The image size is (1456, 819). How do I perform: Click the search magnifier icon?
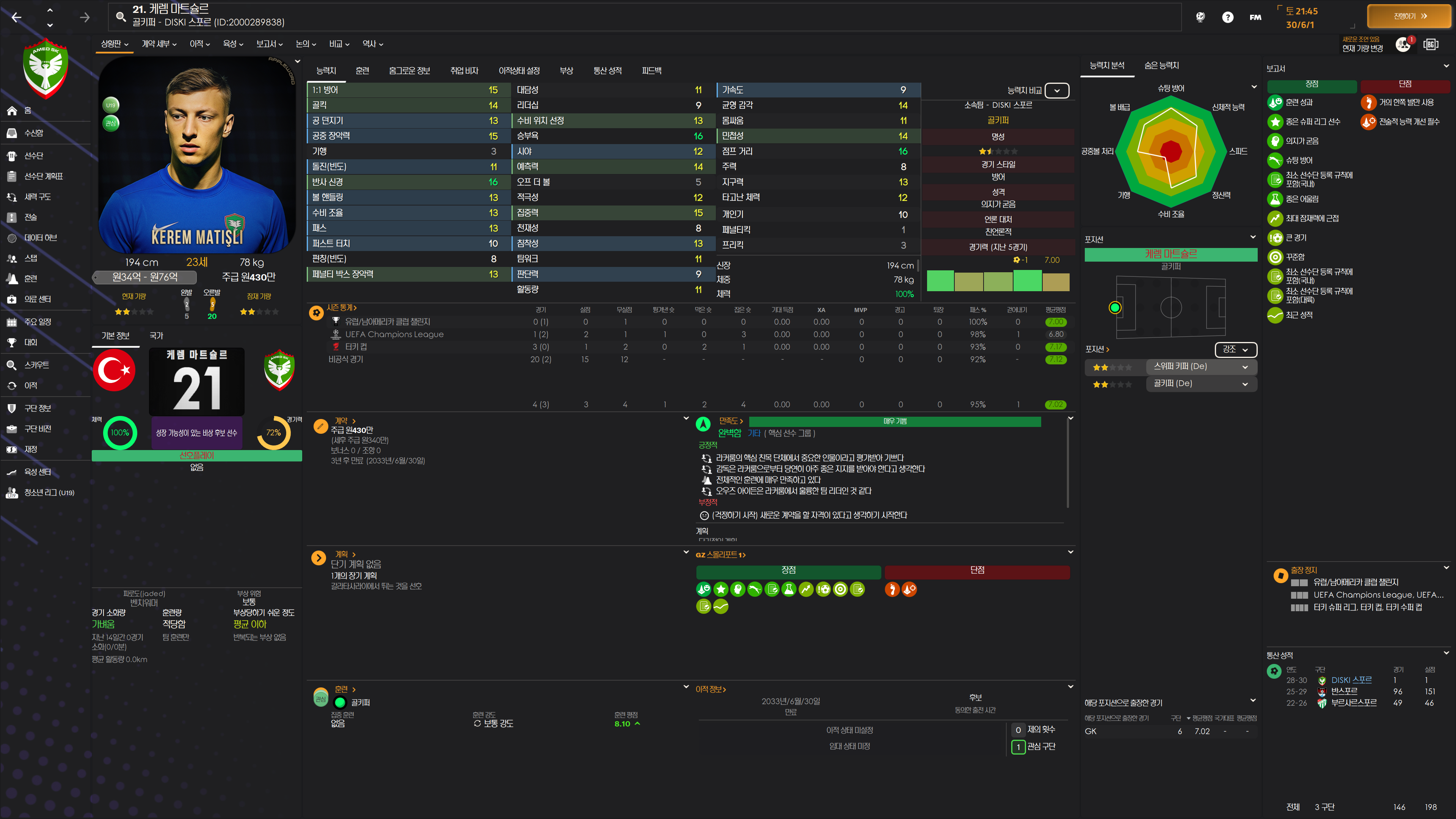coord(121,16)
